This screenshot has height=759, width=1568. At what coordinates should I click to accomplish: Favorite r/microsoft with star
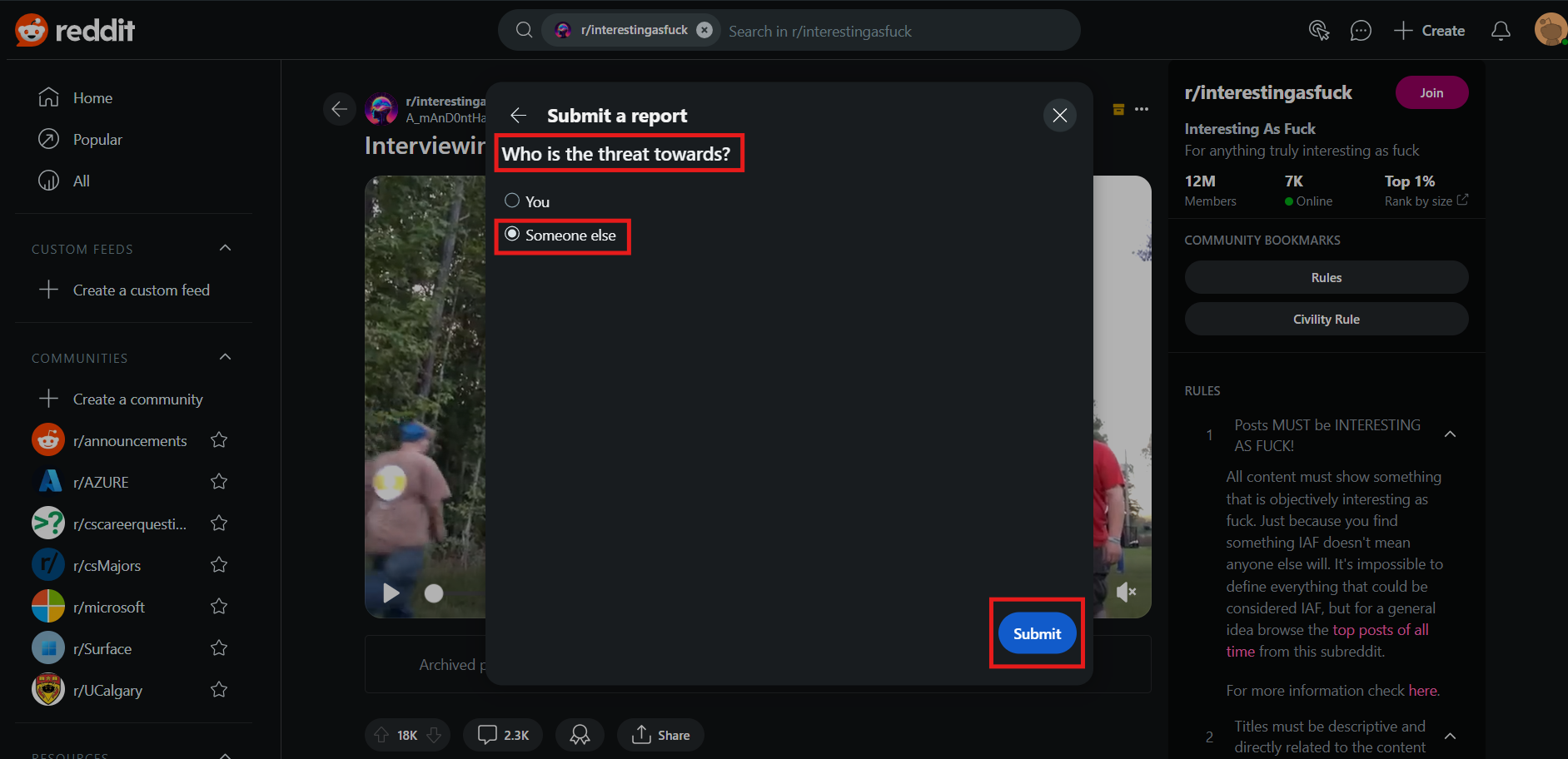click(x=219, y=606)
